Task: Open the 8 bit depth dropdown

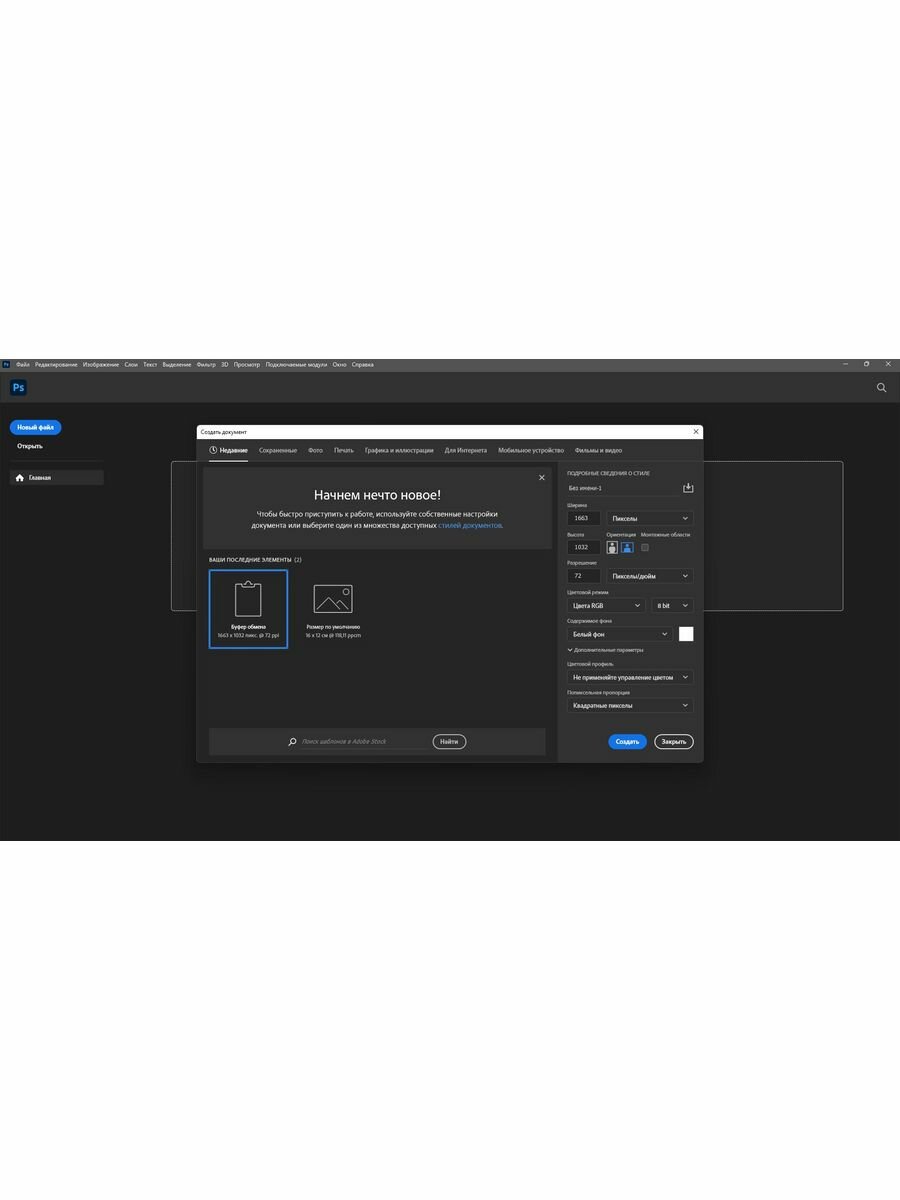Action: click(x=672, y=606)
